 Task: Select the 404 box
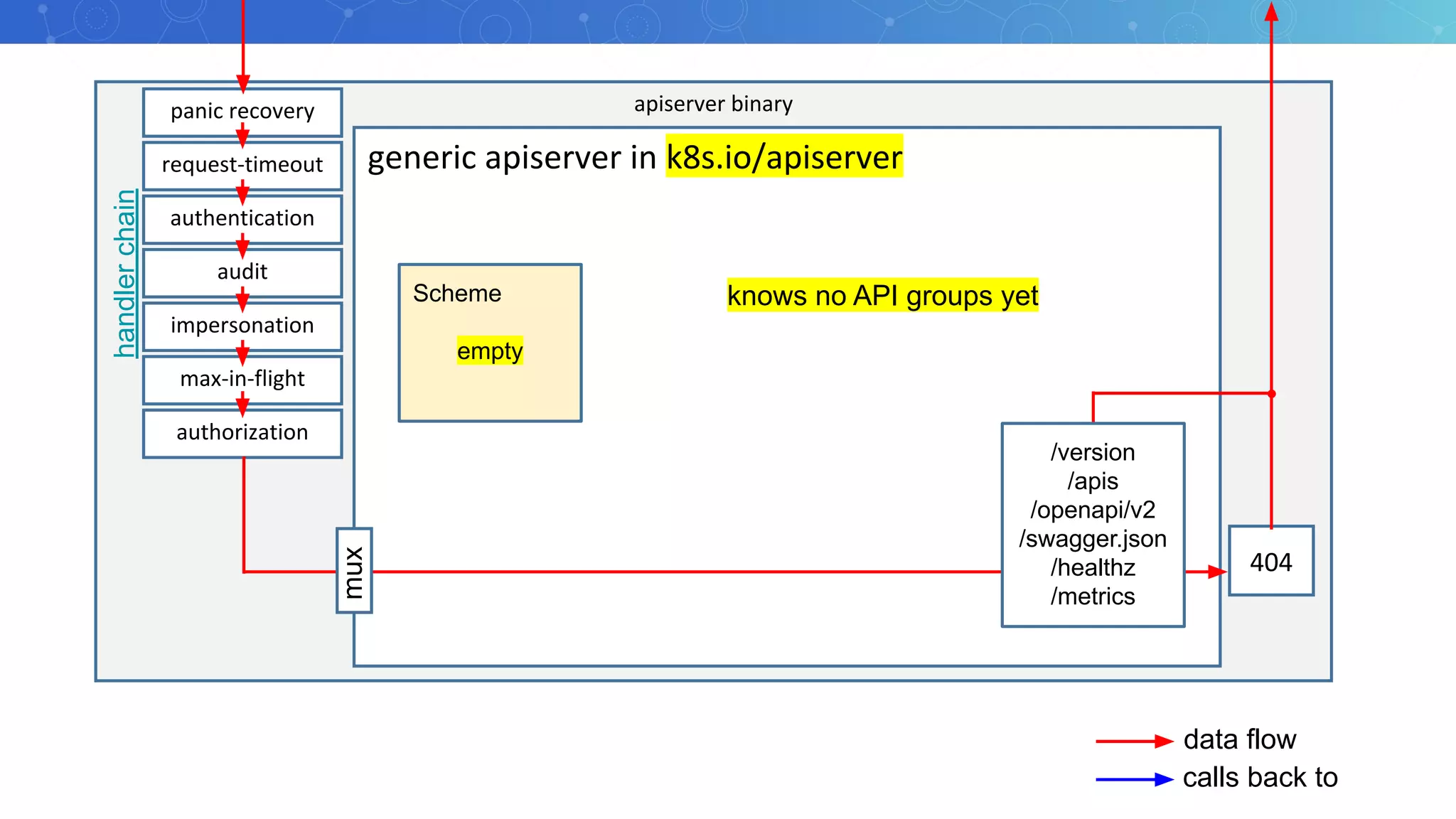1270,562
